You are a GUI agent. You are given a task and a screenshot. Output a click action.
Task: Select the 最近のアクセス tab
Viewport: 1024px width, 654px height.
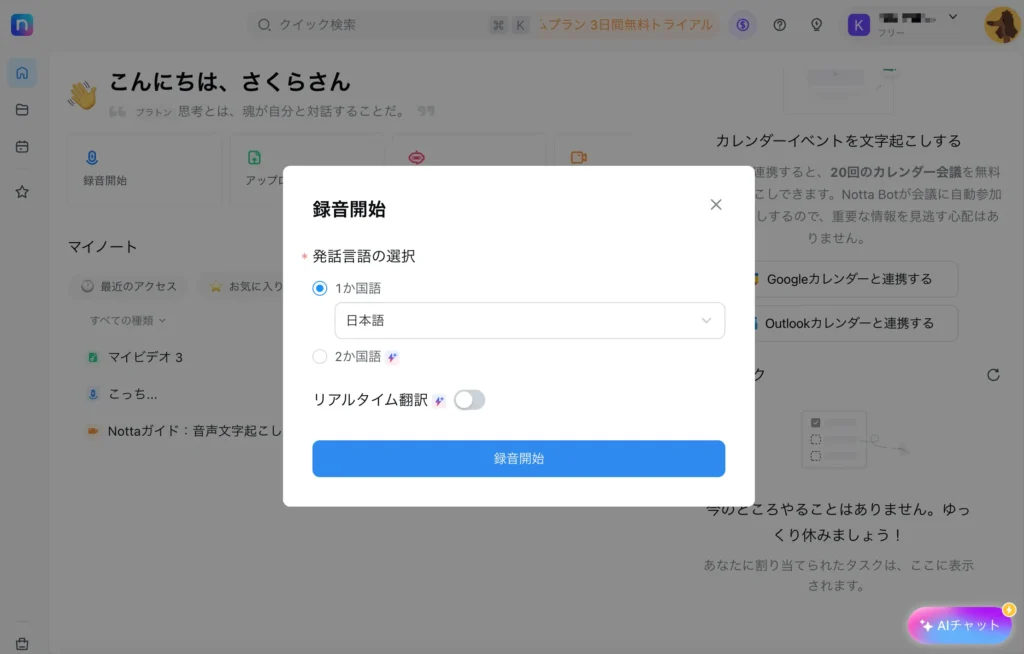click(129, 285)
